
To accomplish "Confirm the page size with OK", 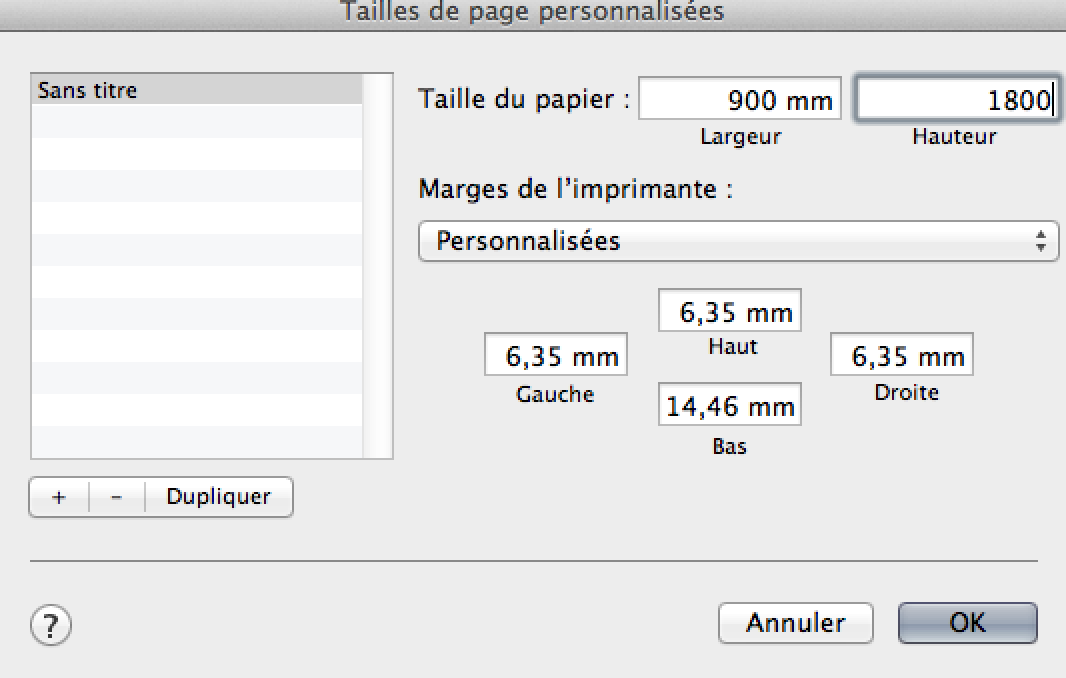I will tap(967, 623).
